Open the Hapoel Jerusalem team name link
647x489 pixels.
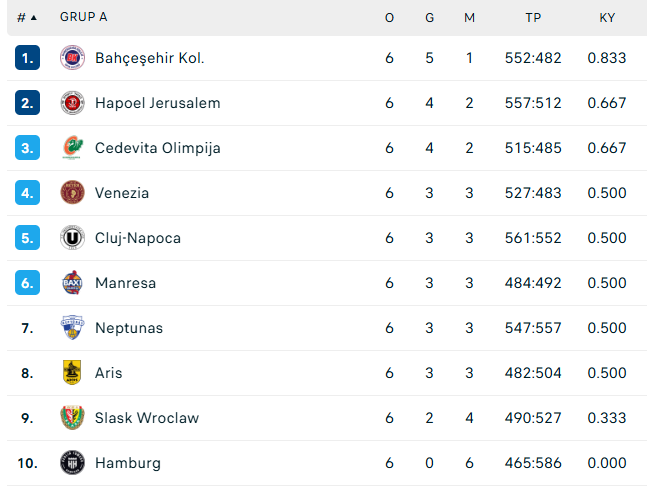(157, 103)
